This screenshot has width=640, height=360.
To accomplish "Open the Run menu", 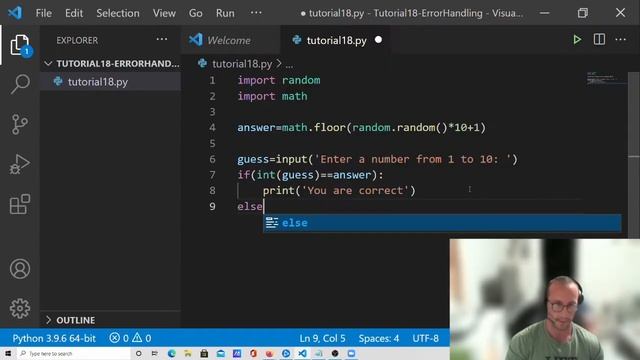I will click(x=225, y=13).
